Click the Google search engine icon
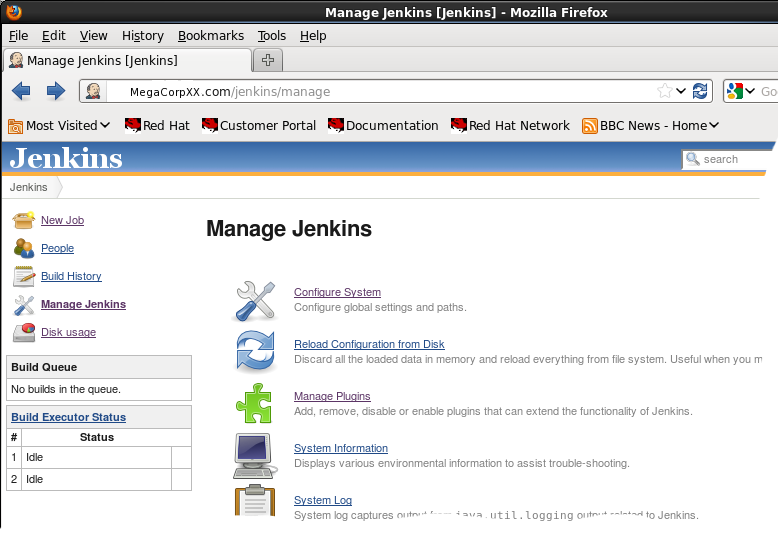 pos(734,91)
